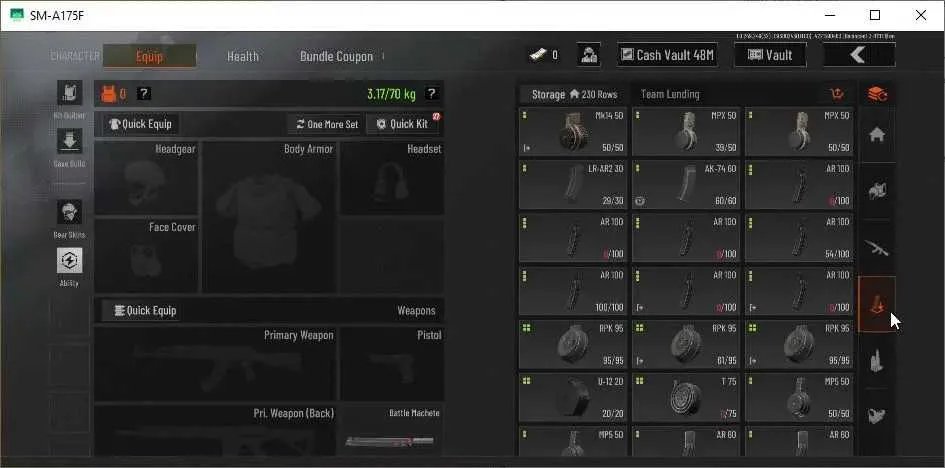Screen dimensions: 945x468
Task: Open the Bundle Coupon tab
Action: (x=336, y=56)
